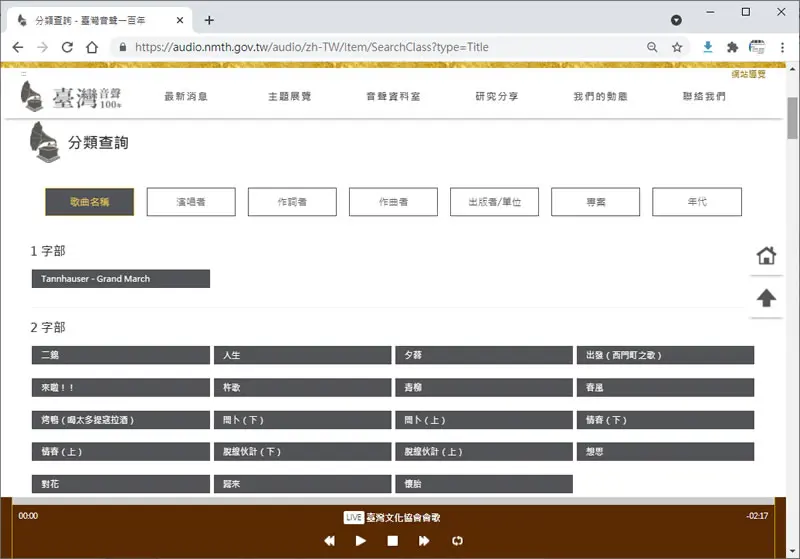
Task: Bookmark this page with the star icon
Action: pyautogui.click(x=677, y=47)
